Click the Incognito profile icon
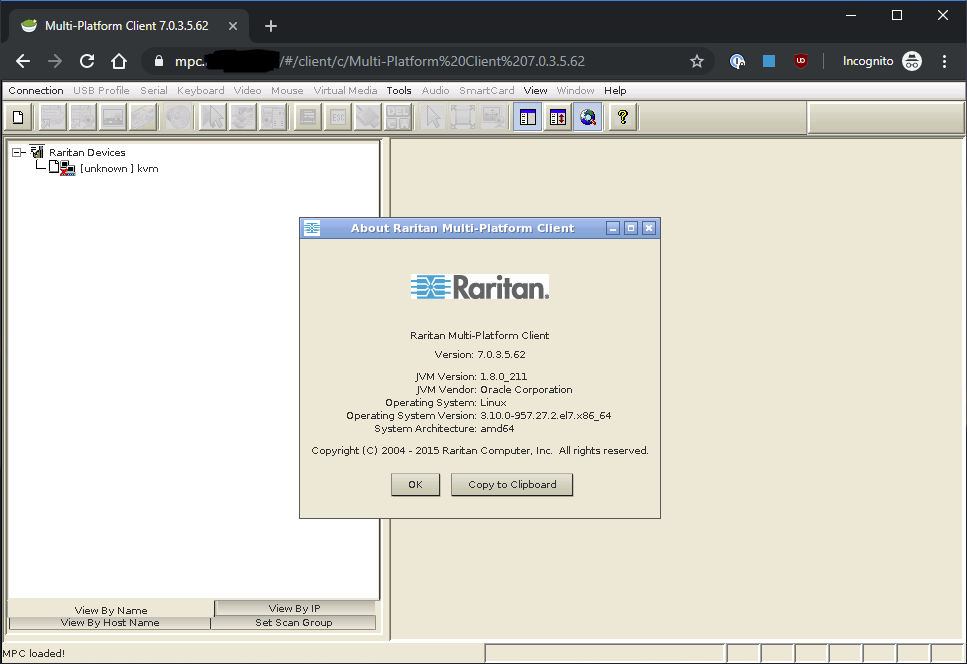967x664 pixels. point(912,61)
